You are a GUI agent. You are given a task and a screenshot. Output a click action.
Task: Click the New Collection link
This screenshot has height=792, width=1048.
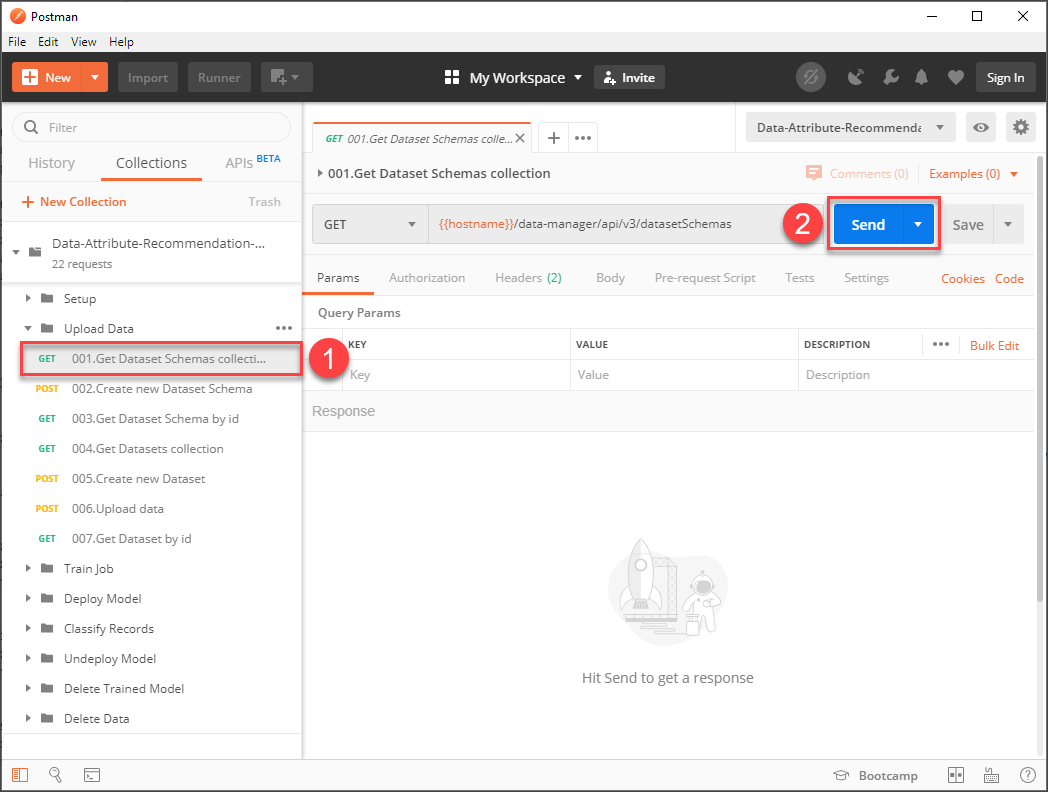pyautogui.click(x=74, y=201)
